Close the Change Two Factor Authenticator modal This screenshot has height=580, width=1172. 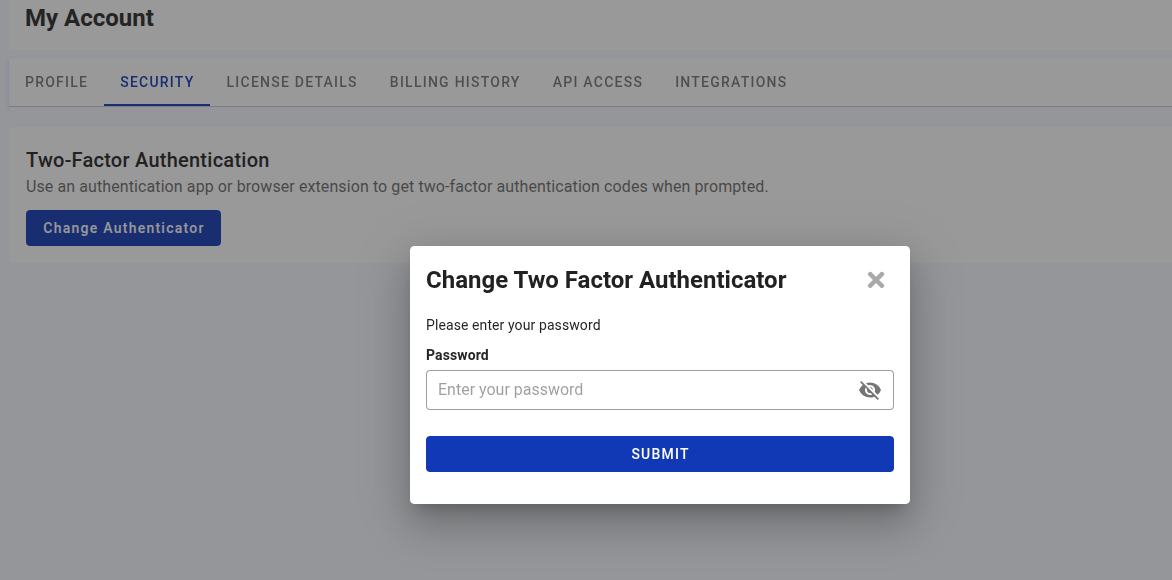876,280
